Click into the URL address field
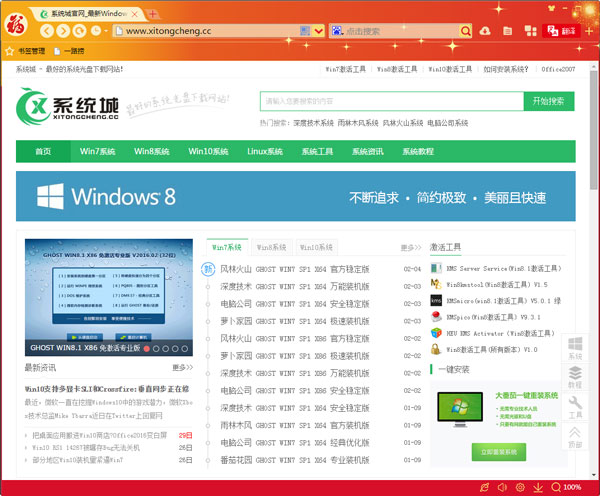 point(207,31)
